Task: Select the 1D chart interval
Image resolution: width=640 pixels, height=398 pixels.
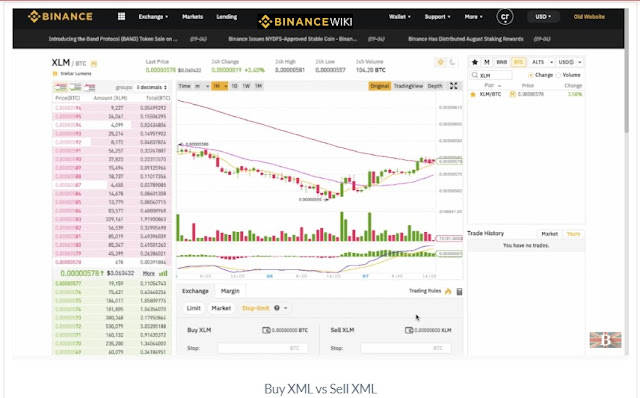Action: 234,86
